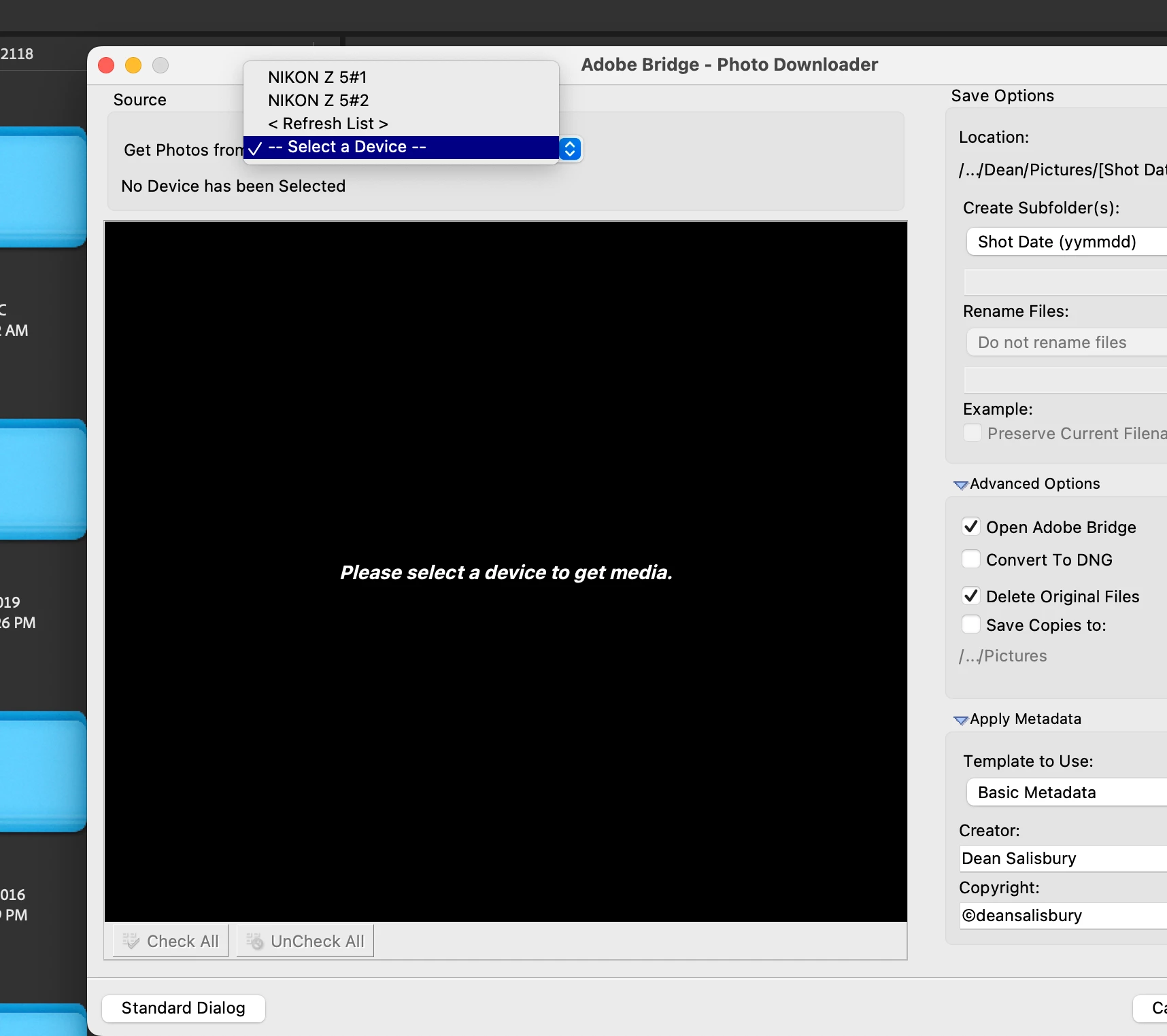
Task: Click the top blue folder in Bridge window
Action: click(x=43, y=187)
